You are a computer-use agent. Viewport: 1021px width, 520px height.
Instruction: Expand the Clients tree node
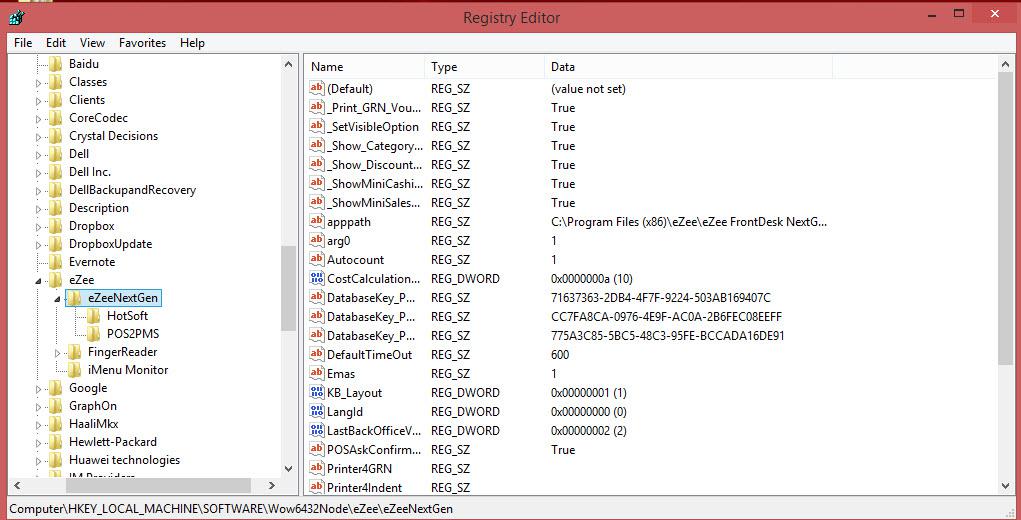(38, 101)
